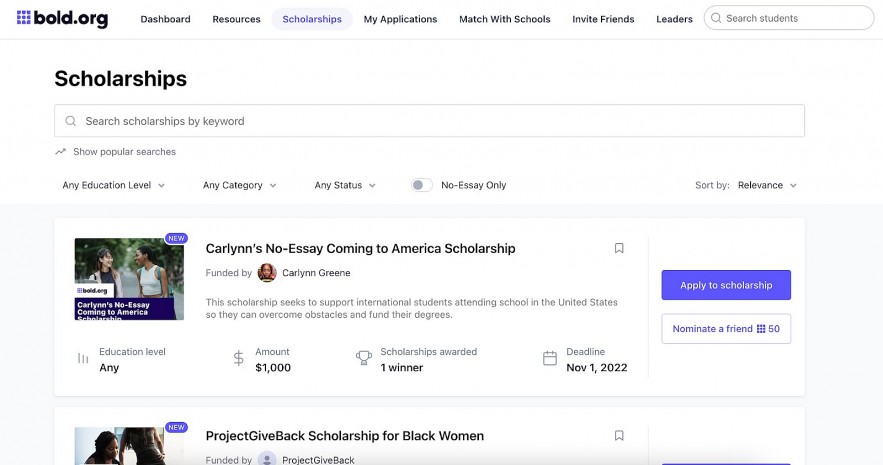
Task: Open My Applications in the navigation
Action: click(x=400, y=19)
